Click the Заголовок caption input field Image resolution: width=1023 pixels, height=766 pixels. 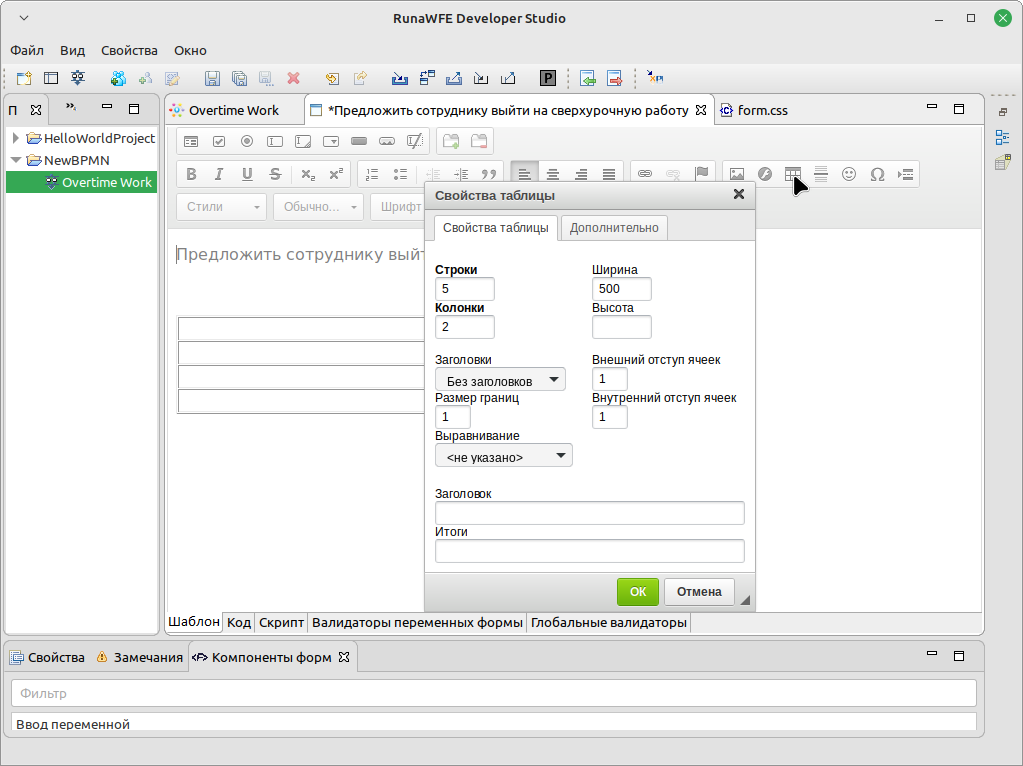point(590,513)
